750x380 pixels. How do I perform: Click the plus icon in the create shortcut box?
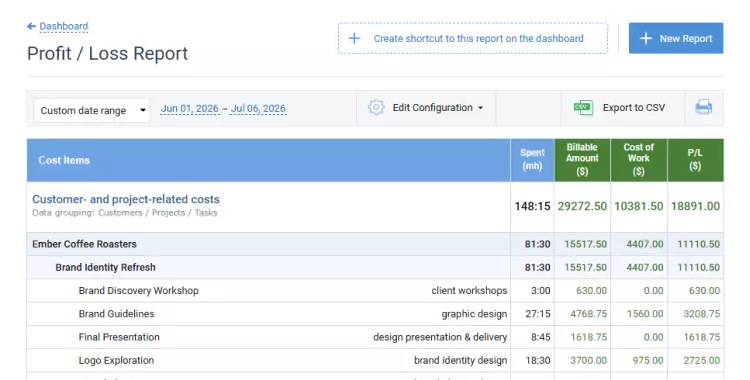tap(354, 38)
